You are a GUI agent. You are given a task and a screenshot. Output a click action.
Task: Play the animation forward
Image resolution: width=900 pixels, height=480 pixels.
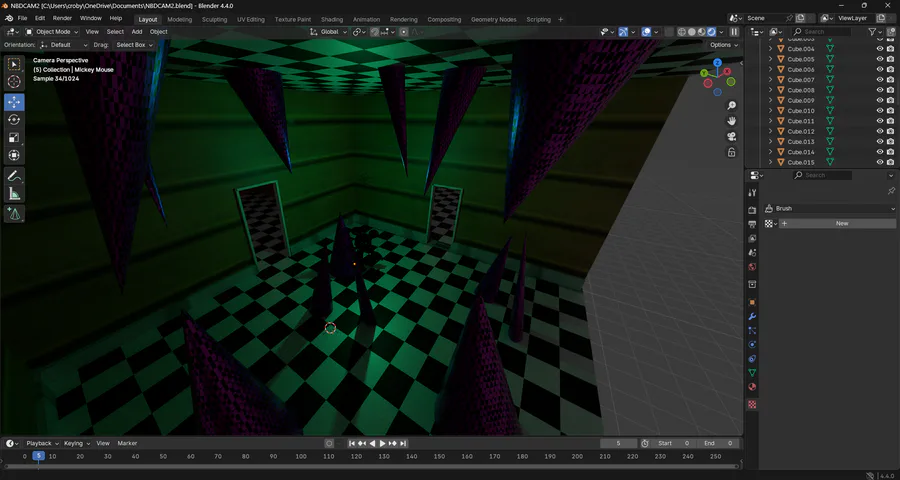click(x=382, y=443)
